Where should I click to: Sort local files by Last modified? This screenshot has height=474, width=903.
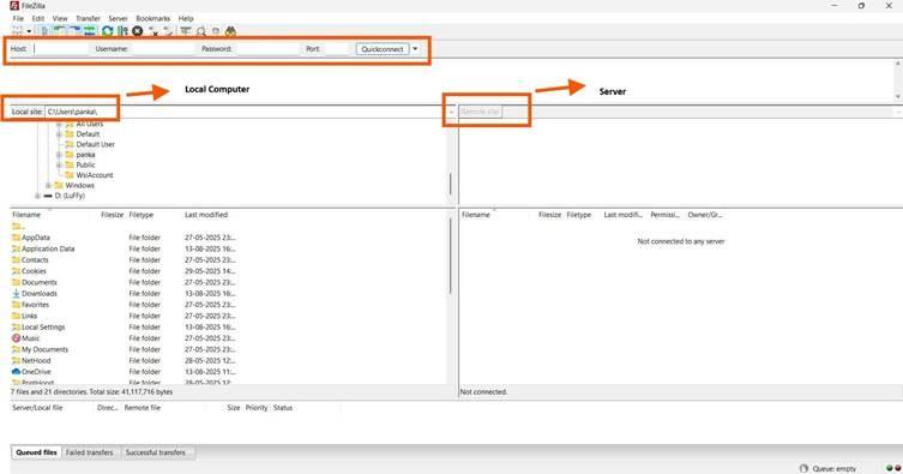coord(206,215)
